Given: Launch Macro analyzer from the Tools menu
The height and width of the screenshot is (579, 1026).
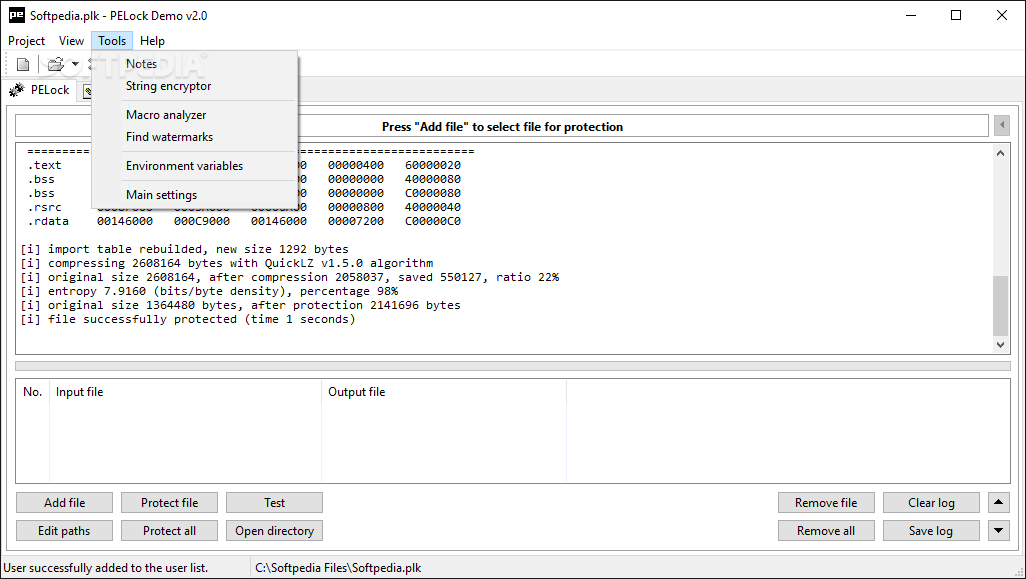Looking at the screenshot, I should [195, 114].
